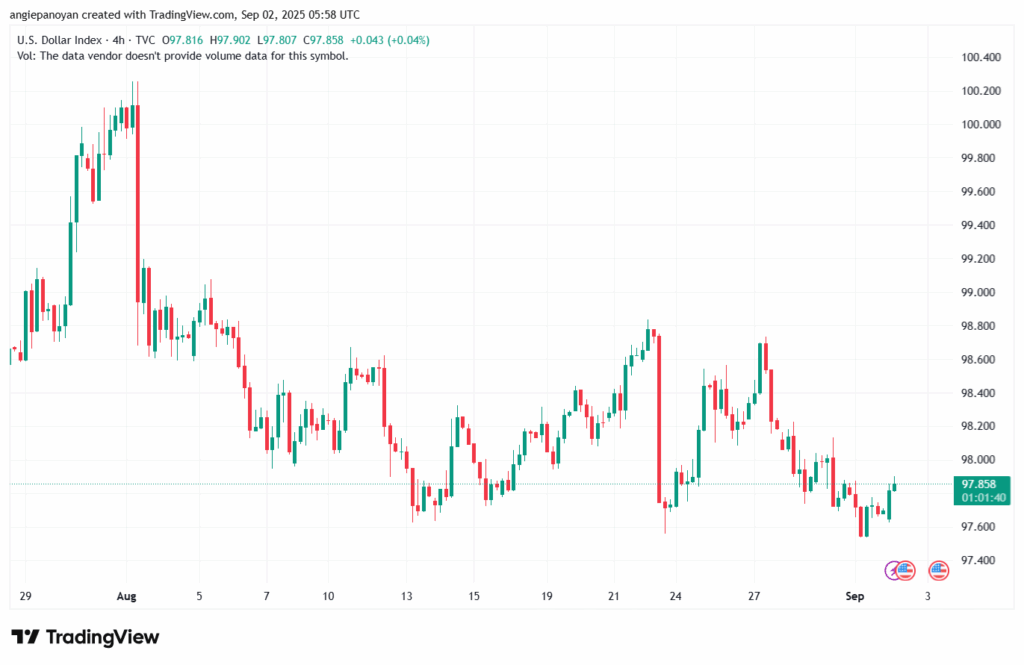The width and height of the screenshot is (1024, 665).
Task: Click the Sep label on time axis
Action: pos(854,596)
